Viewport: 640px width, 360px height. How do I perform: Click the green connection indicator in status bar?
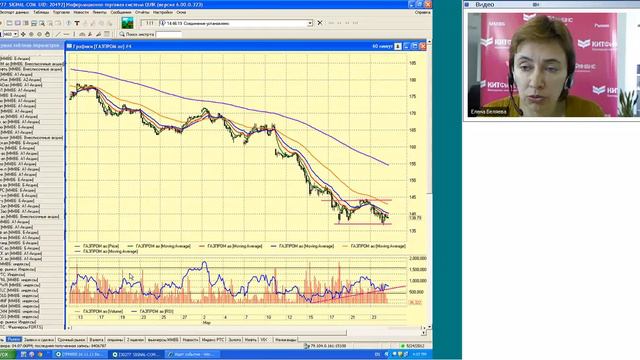tap(402, 346)
